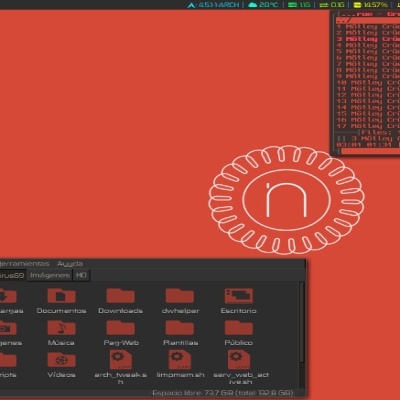Click the yellow disk usage icon
400x400 pixels.
coord(357,5)
